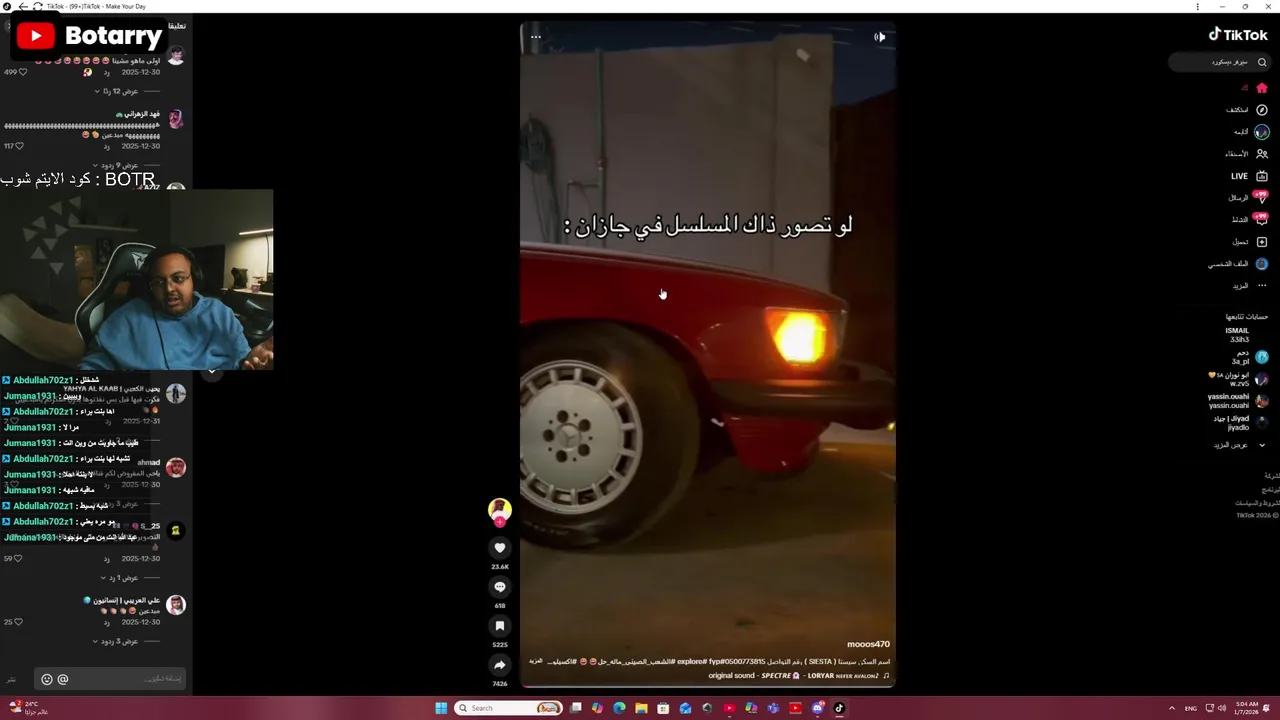Screen dimensions: 1280x720
Task: Expand 1 reply under the 59-likes comment
Action: [118, 578]
